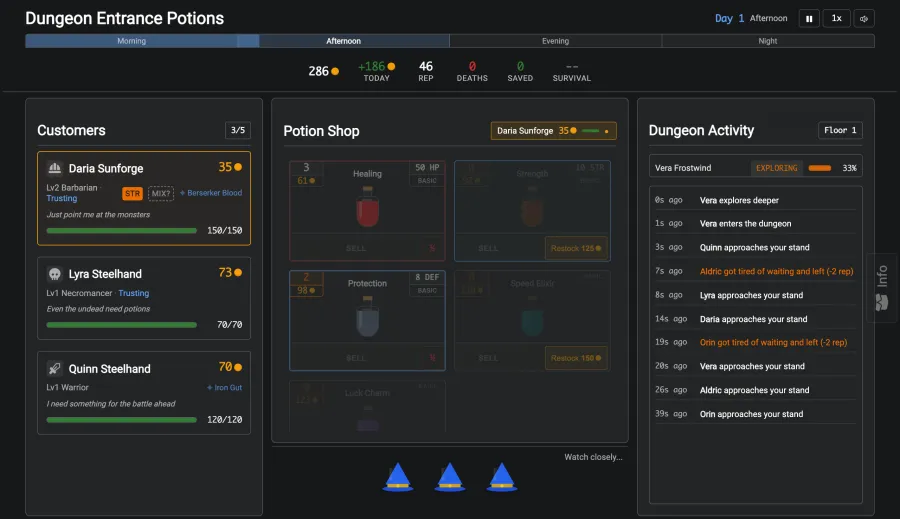This screenshot has height=519, width=900.
Task: Pause the game with the pause button
Action: [x=809, y=18]
